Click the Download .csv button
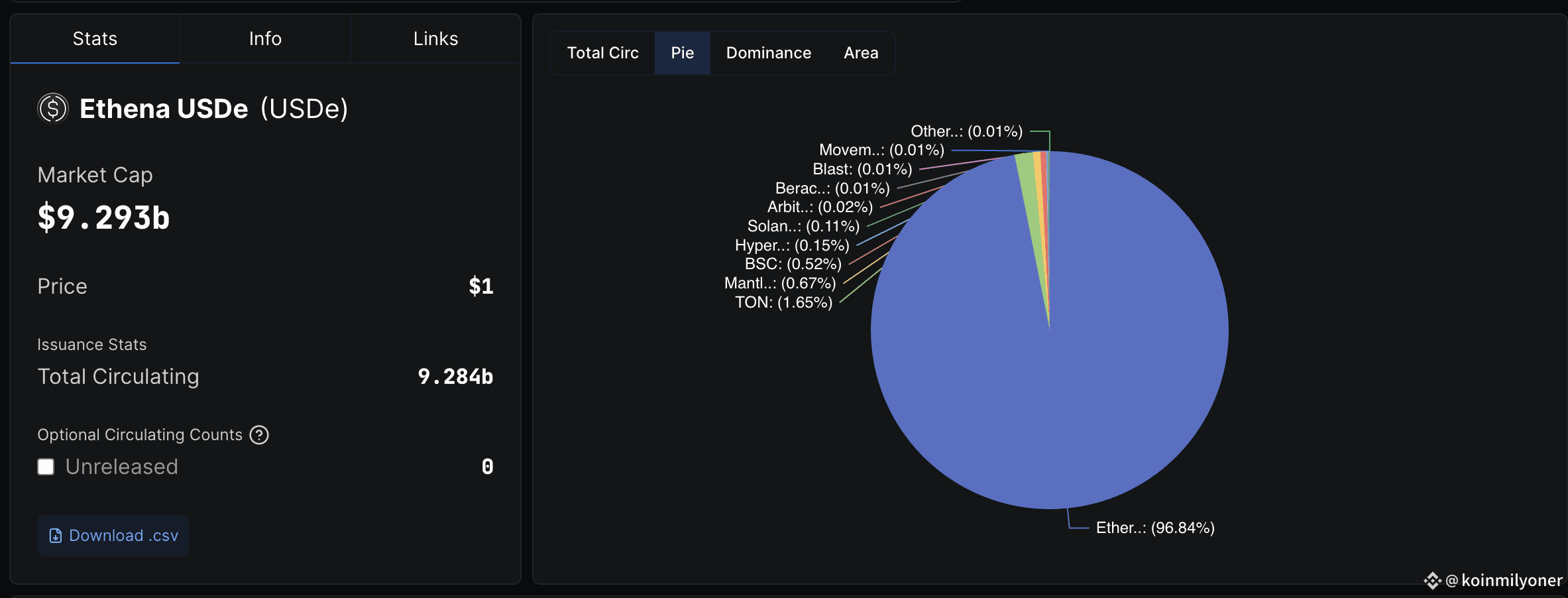Viewport: 1568px width, 598px height. click(113, 536)
